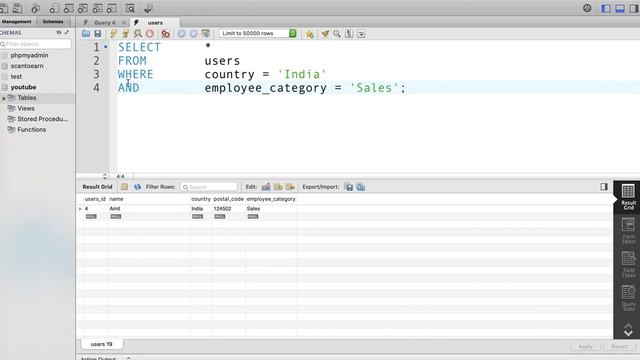This screenshot has height=360, width=640.
Task: Switch to the Schemas tab
Action: coord(53,22)
